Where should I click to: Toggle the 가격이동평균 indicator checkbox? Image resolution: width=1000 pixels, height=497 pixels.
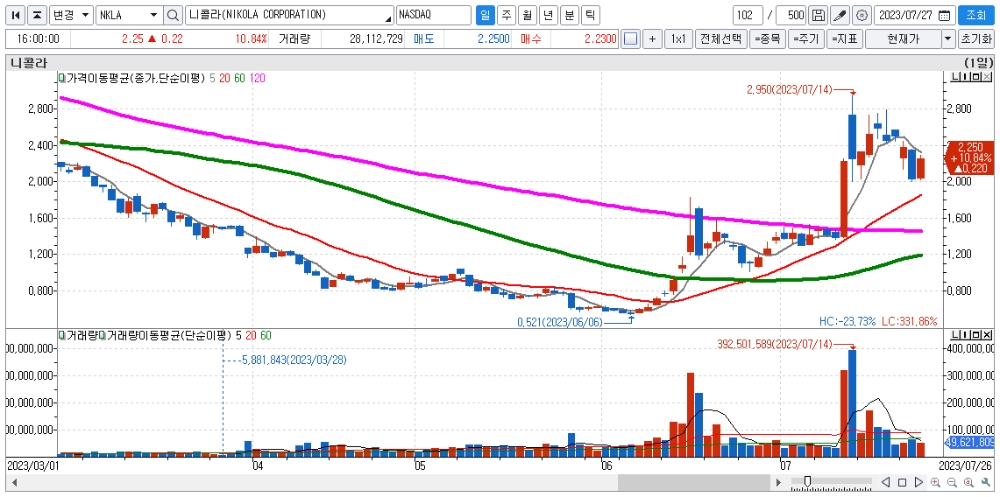click(x=62, y=78)
